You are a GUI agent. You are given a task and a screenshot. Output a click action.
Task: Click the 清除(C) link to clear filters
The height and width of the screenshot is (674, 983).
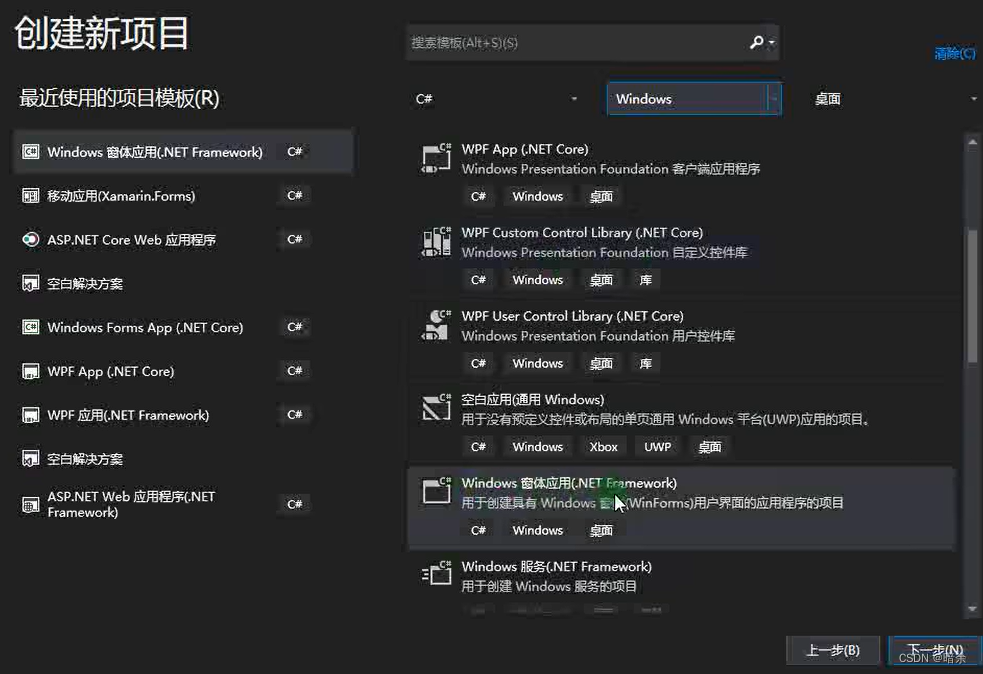(954, 54)
